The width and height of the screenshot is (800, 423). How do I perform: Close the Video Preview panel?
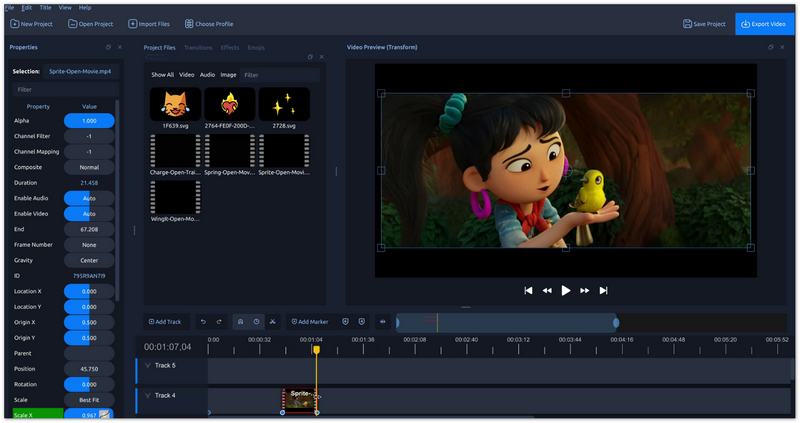coord(782,47)
